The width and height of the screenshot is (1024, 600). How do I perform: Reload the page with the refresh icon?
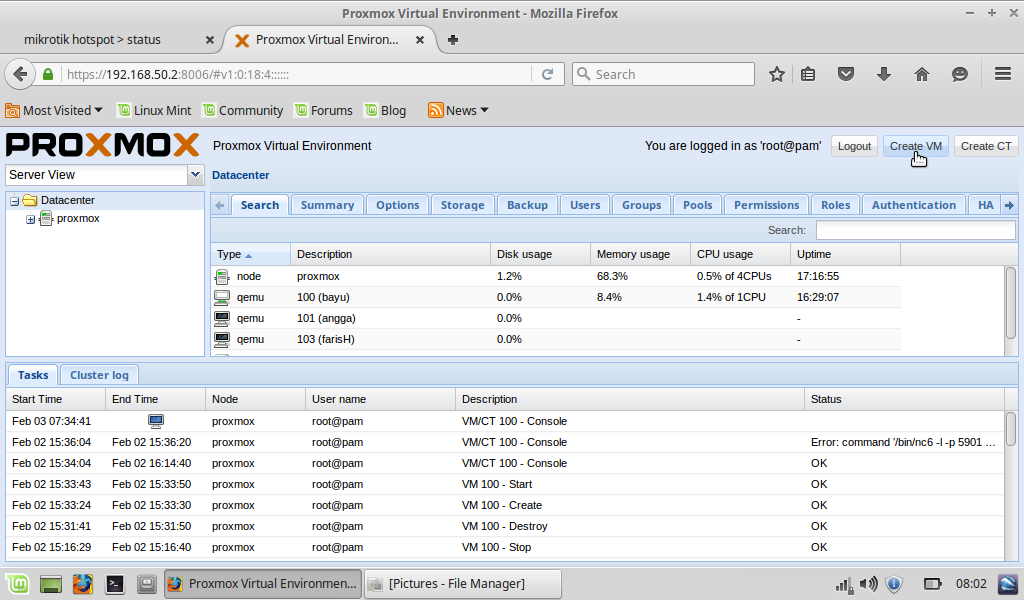pyautogui.click(x=547, y=74)
